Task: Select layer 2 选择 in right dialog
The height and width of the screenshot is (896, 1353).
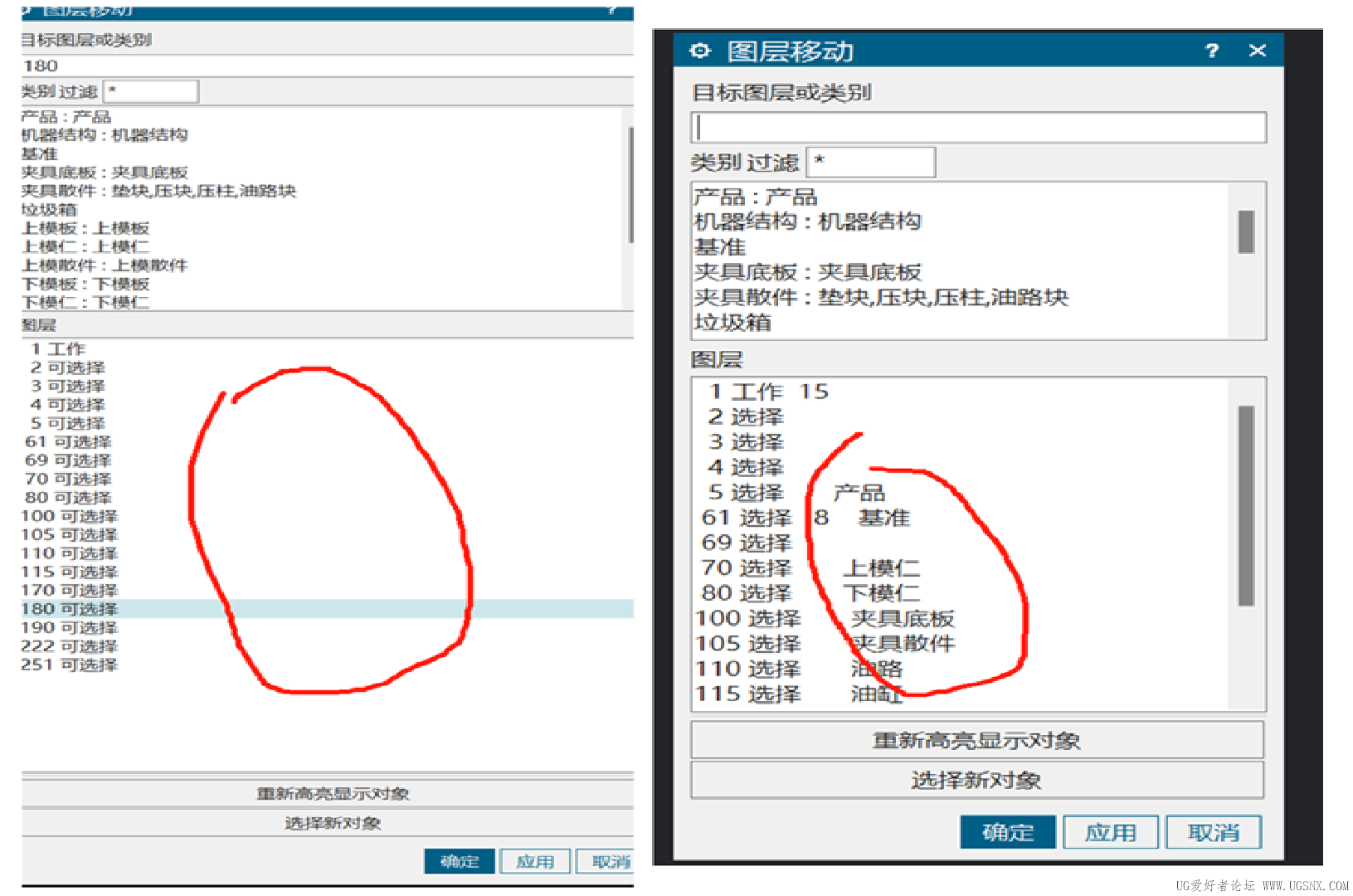Action: pos(745,416)
